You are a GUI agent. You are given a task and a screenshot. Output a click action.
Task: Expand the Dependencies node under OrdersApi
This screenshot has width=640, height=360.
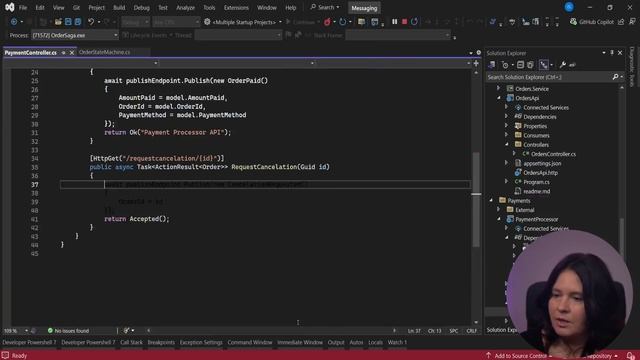(x=507, y=116)
